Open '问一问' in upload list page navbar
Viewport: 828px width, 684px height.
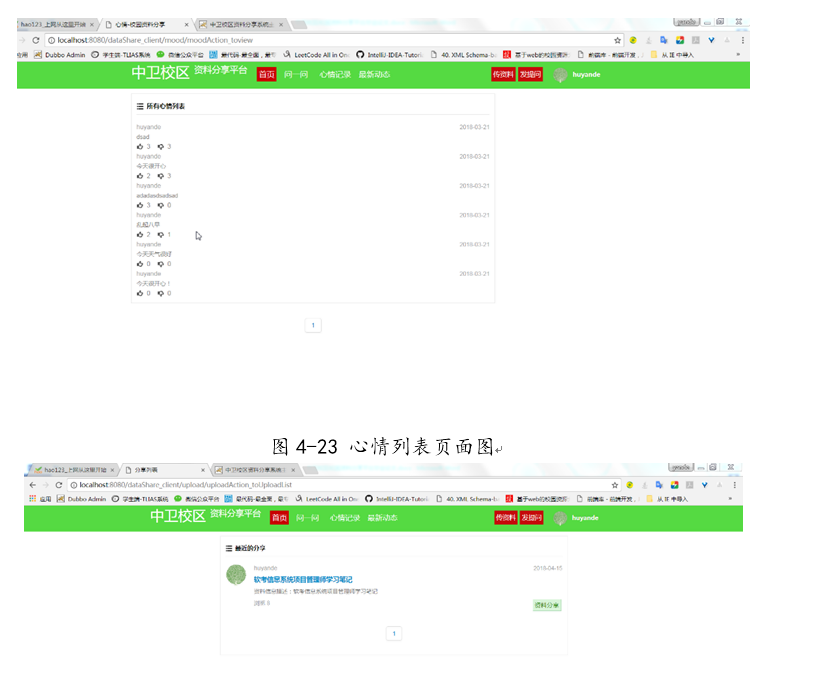[307, 518]
